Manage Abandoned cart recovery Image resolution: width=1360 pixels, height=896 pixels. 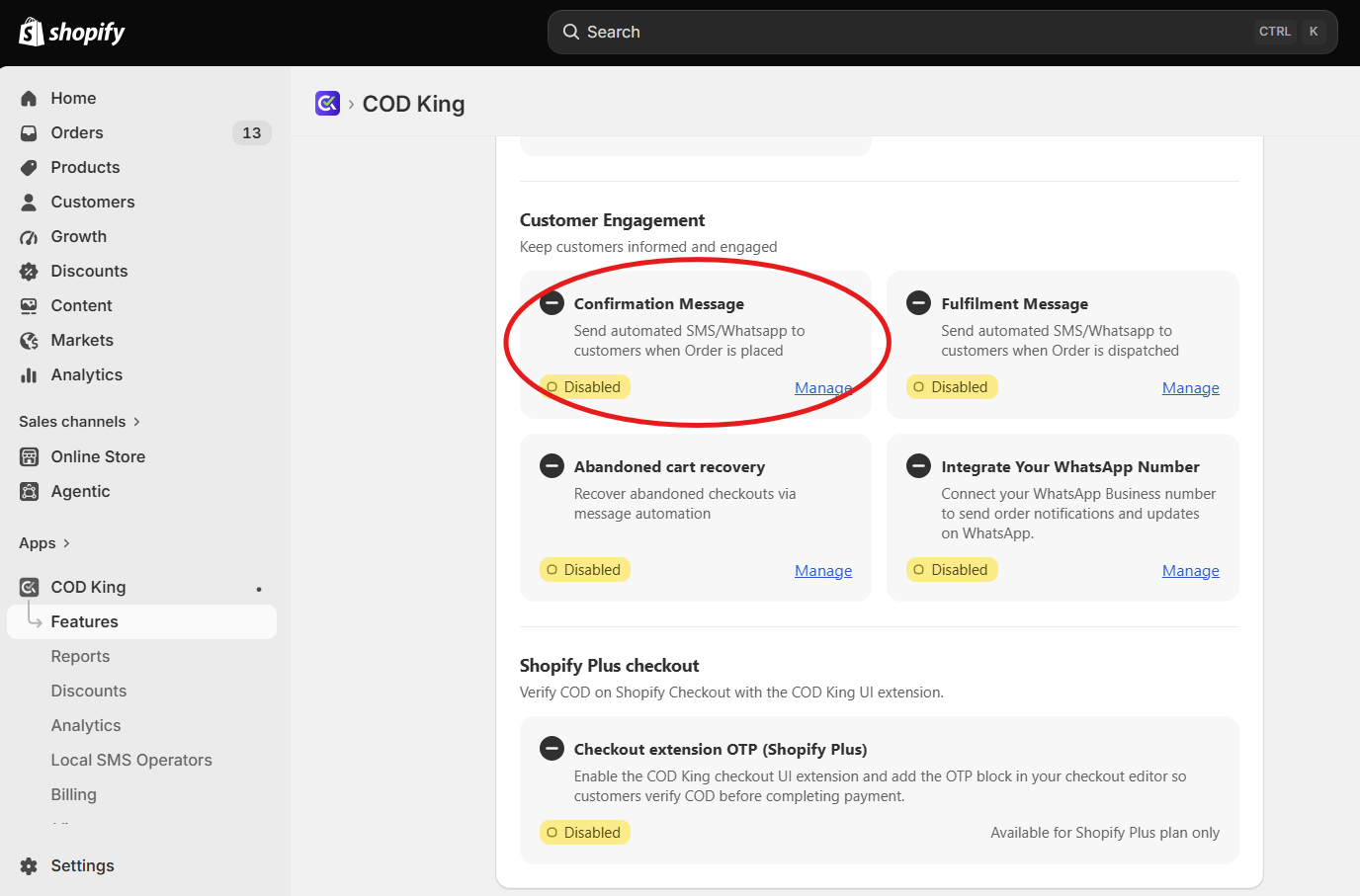point(823,571)
